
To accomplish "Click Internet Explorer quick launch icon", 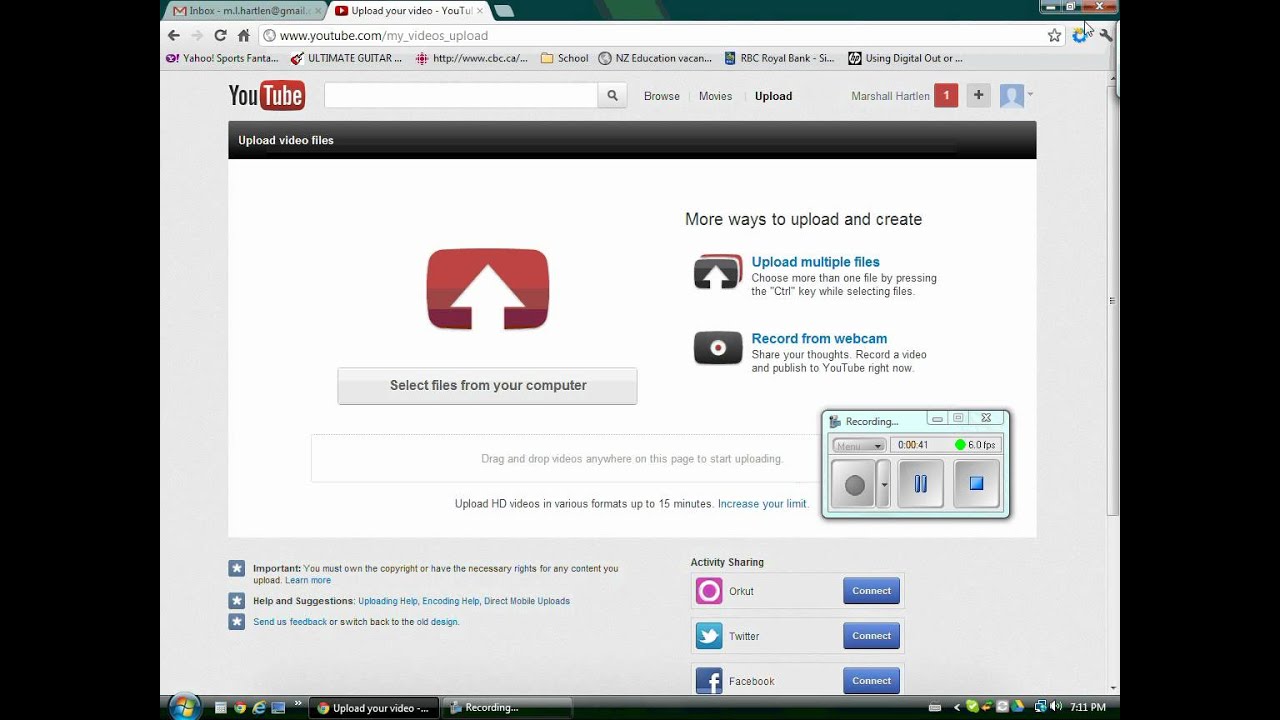I will 259,708.
